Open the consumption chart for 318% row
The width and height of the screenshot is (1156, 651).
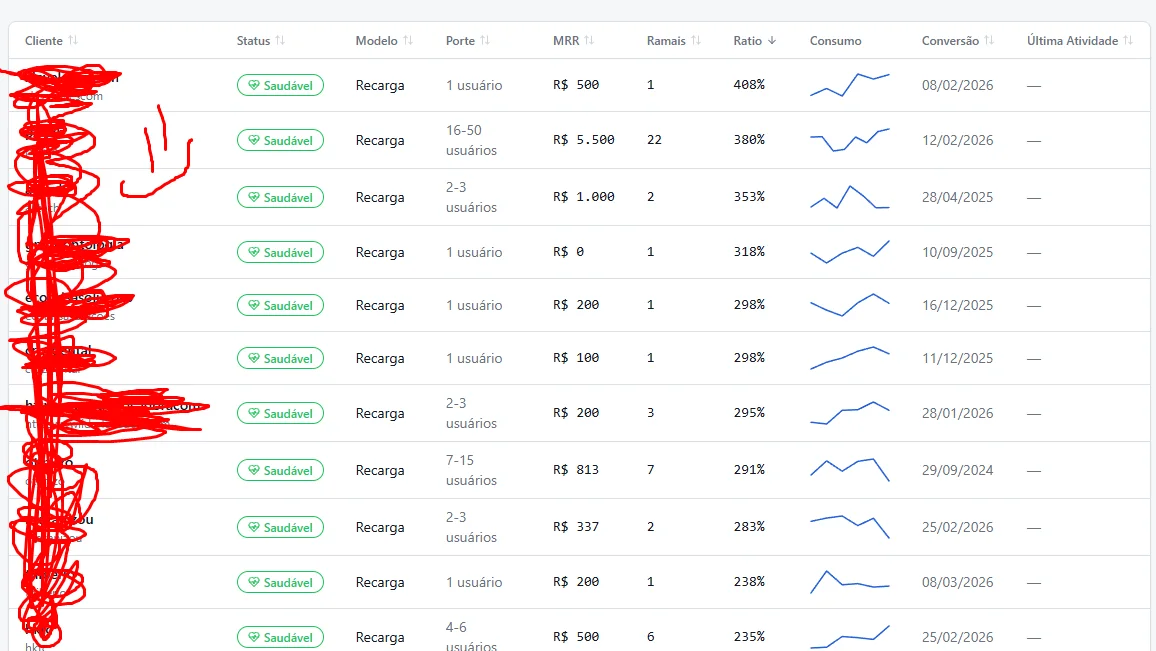point(850,251)
